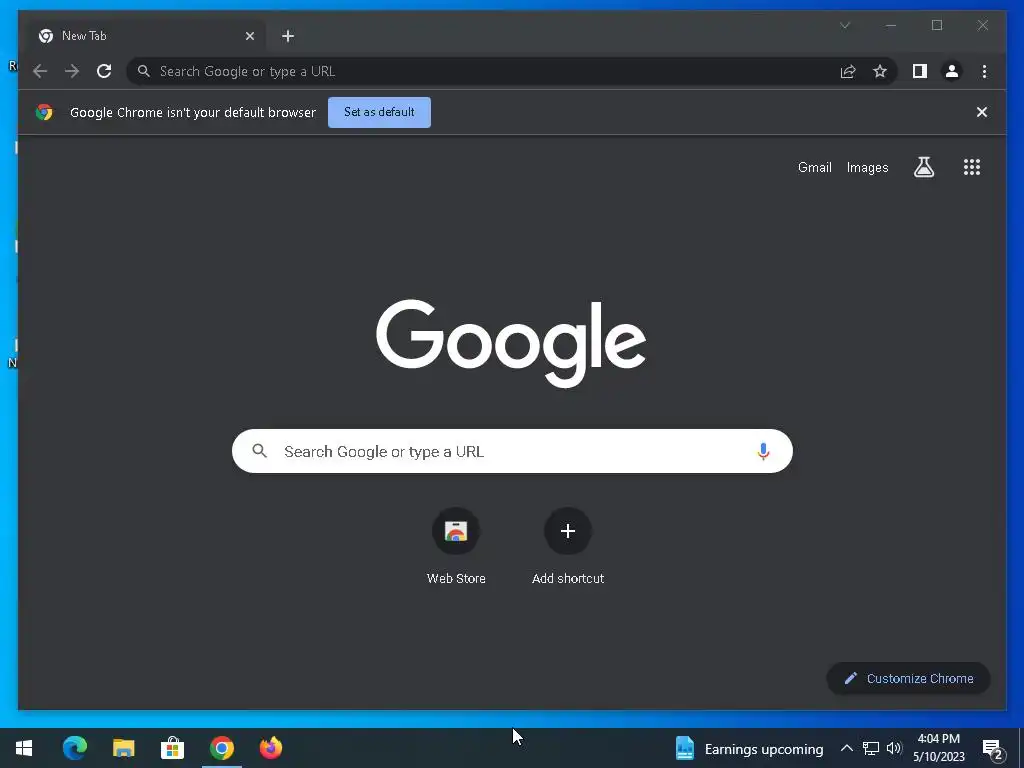This screenshot has height=768, width=1024.
Task: Share this page icon in address bar
Action: 848,71
